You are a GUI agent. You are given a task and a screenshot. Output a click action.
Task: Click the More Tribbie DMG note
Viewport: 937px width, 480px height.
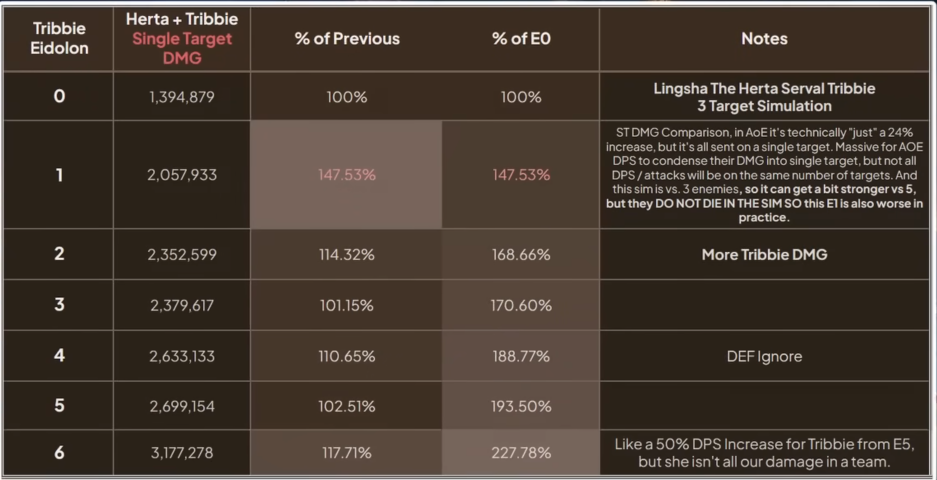(x=764, y=254)
